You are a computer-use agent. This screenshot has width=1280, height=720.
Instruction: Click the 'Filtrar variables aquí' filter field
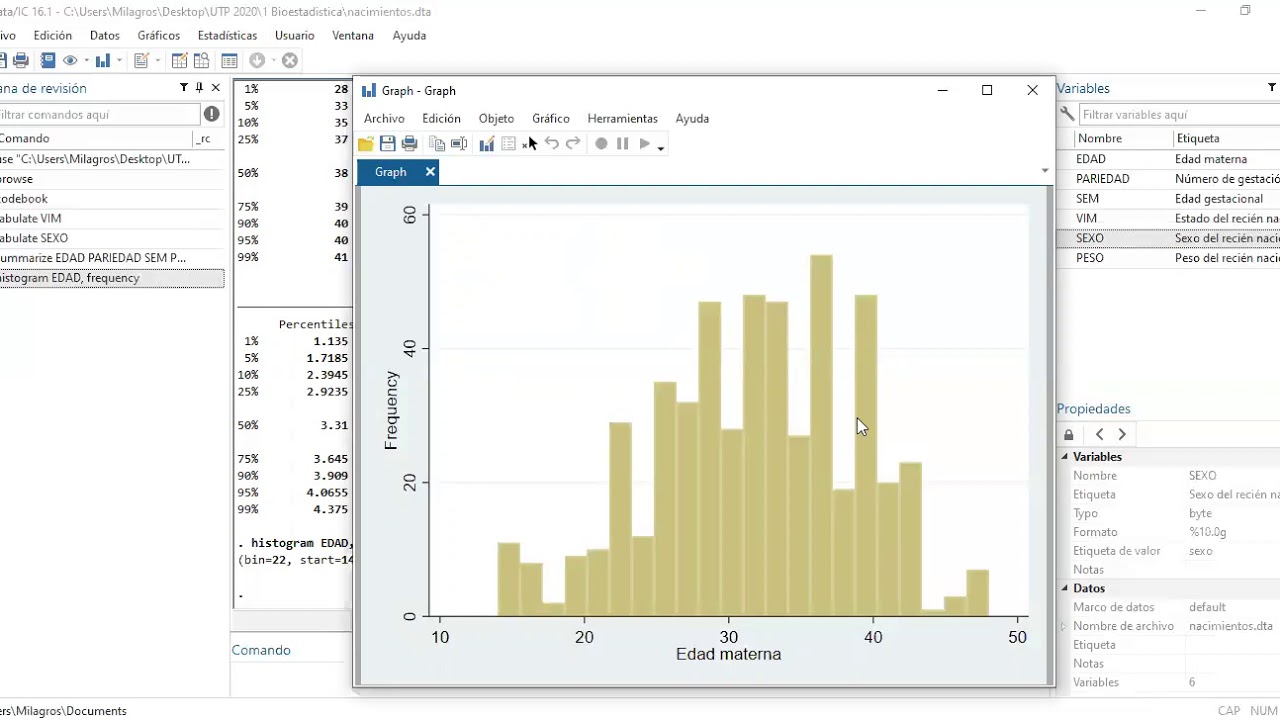(1179, 114)
